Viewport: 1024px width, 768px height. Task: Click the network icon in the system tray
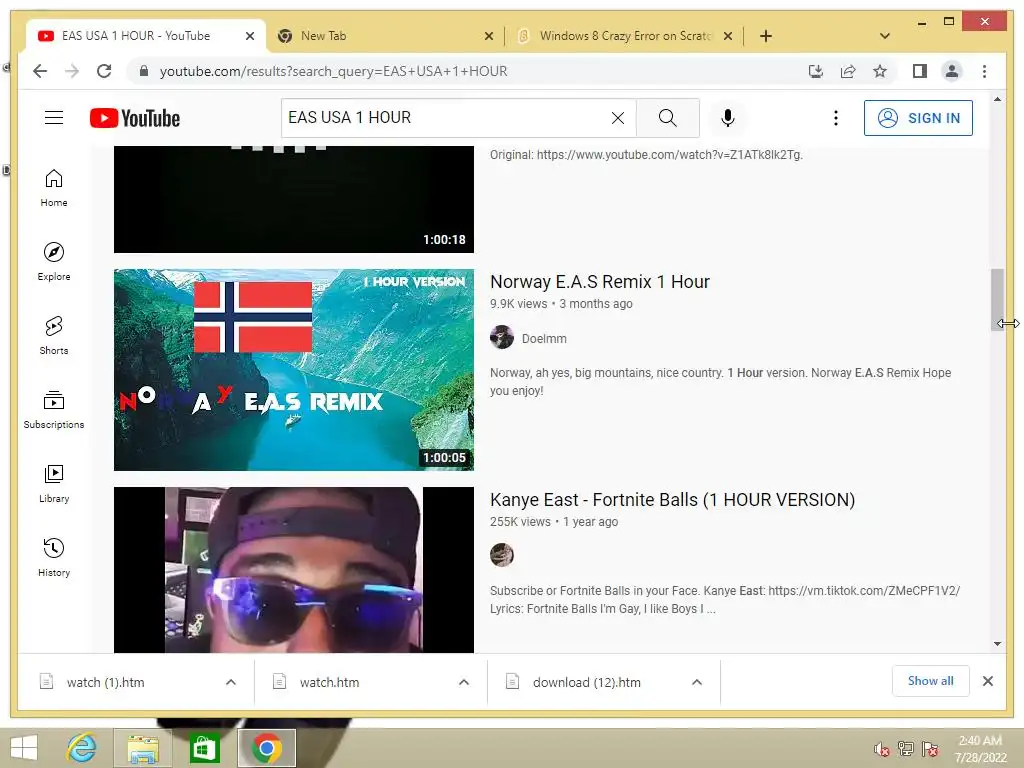tap(906, 749)
